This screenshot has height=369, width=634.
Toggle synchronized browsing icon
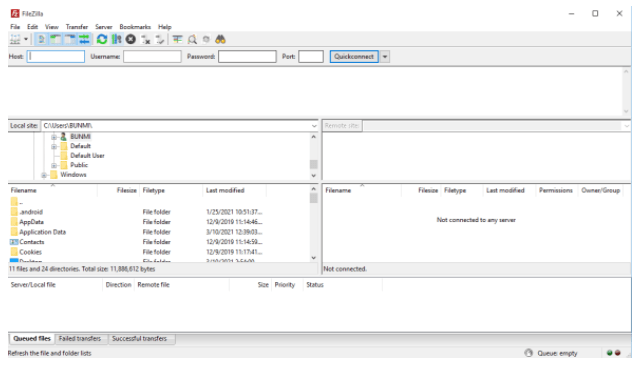click(x=206, y=39)
